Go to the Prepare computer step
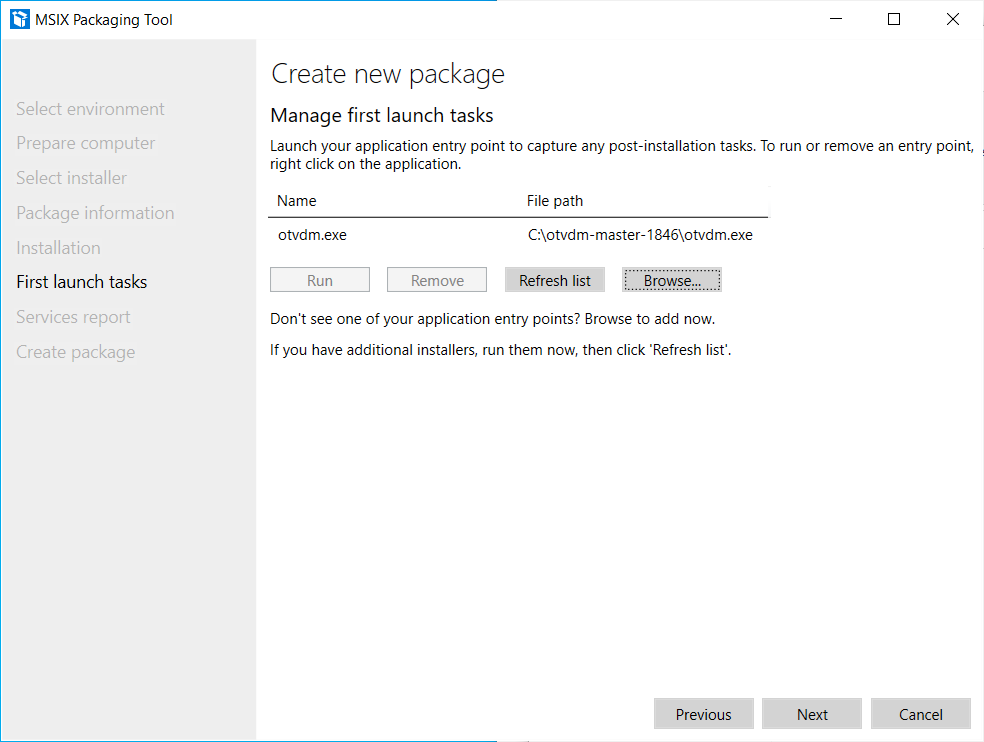 [x=85, y=143]
